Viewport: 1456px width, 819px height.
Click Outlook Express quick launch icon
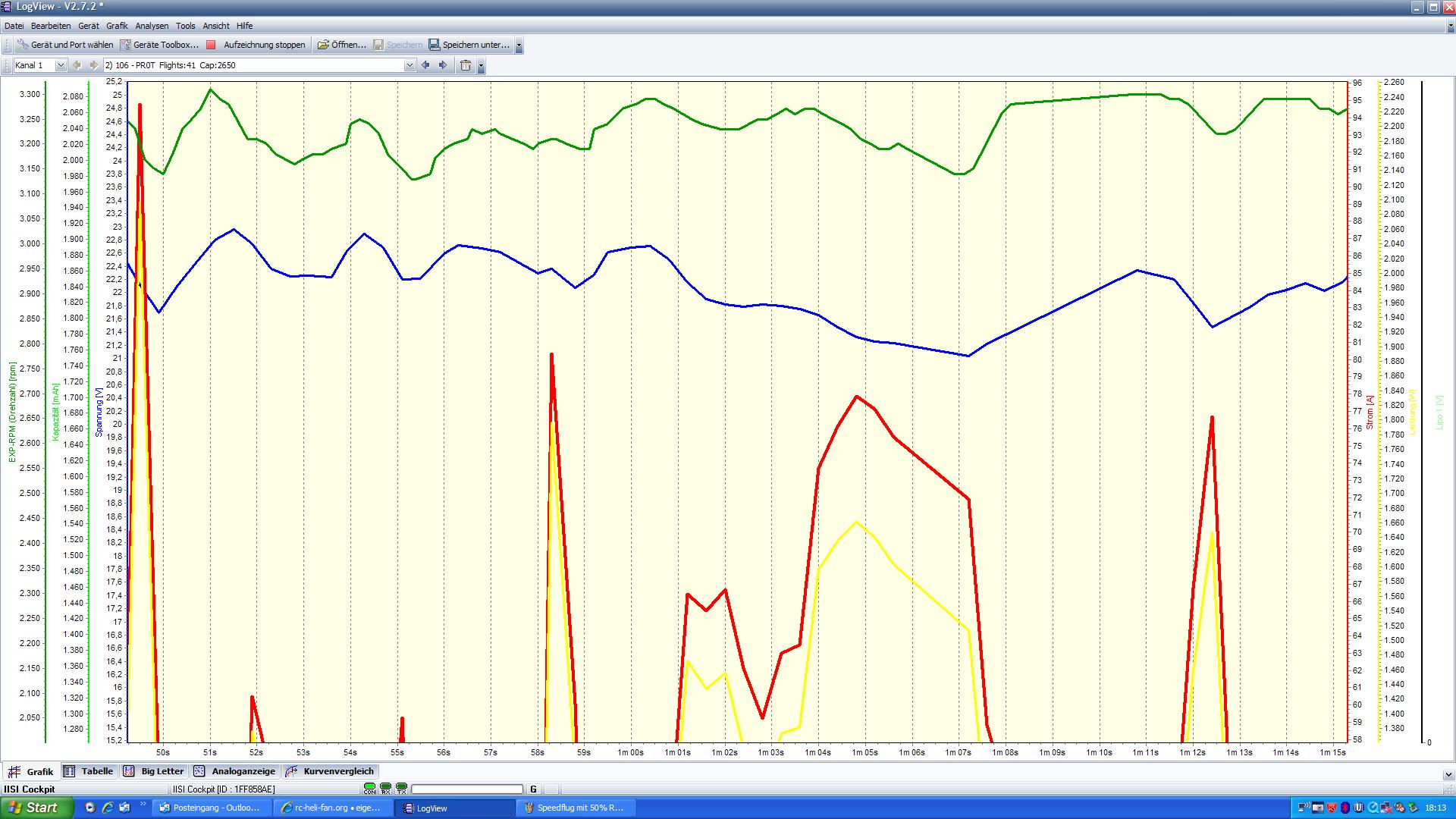125,808
